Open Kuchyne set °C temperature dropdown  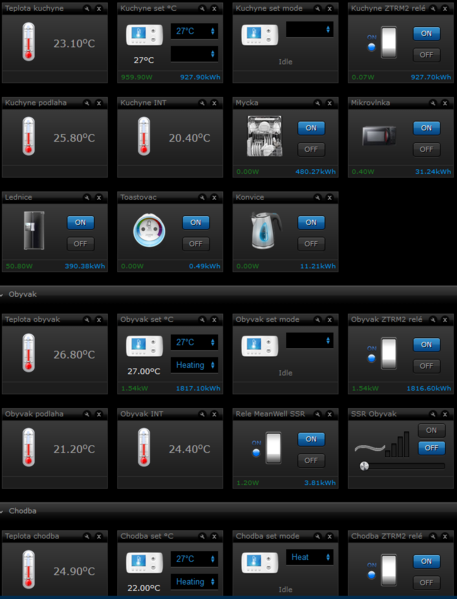[x=194, y=31]
